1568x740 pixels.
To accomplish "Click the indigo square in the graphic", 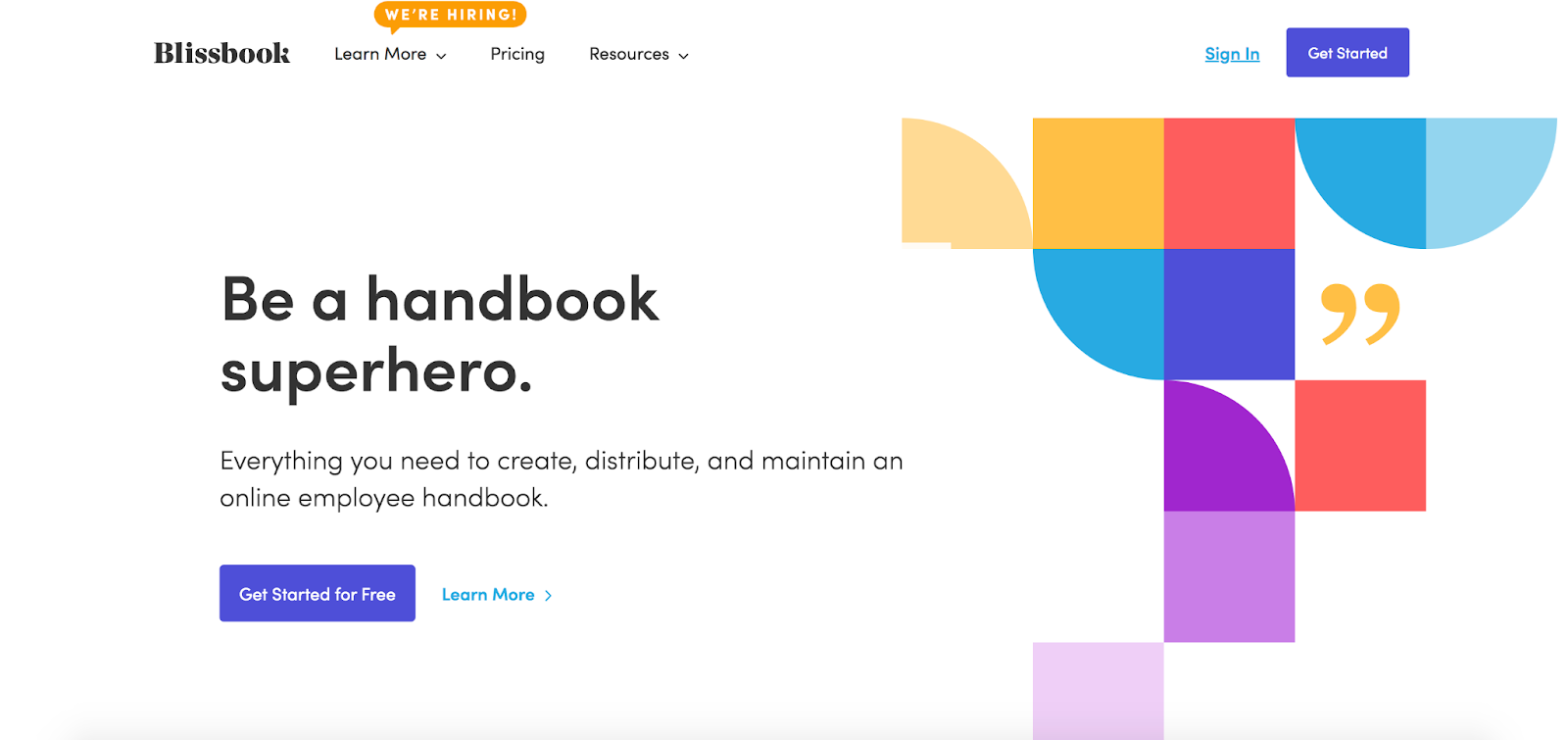I will [x=1229, y=314].
